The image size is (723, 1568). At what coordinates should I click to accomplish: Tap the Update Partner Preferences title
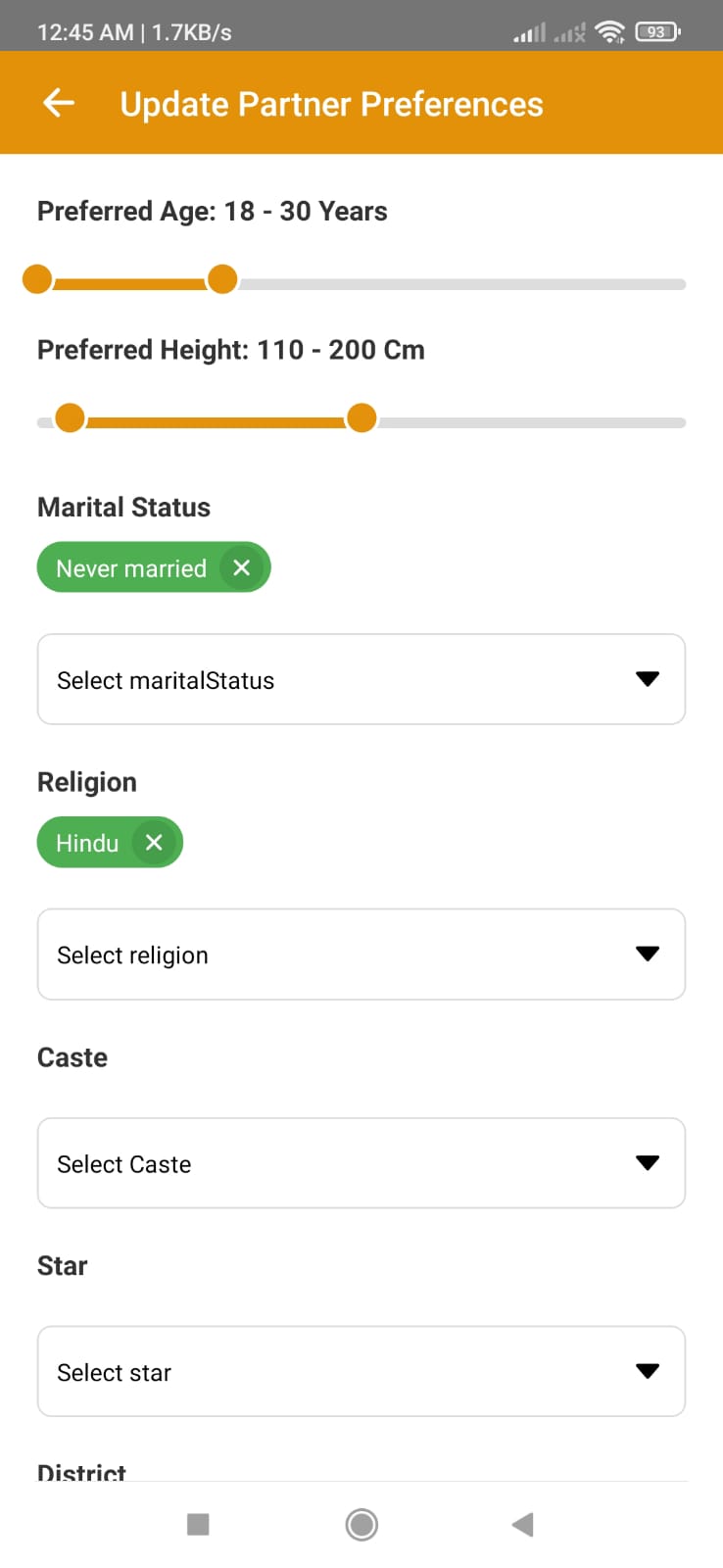331,104
